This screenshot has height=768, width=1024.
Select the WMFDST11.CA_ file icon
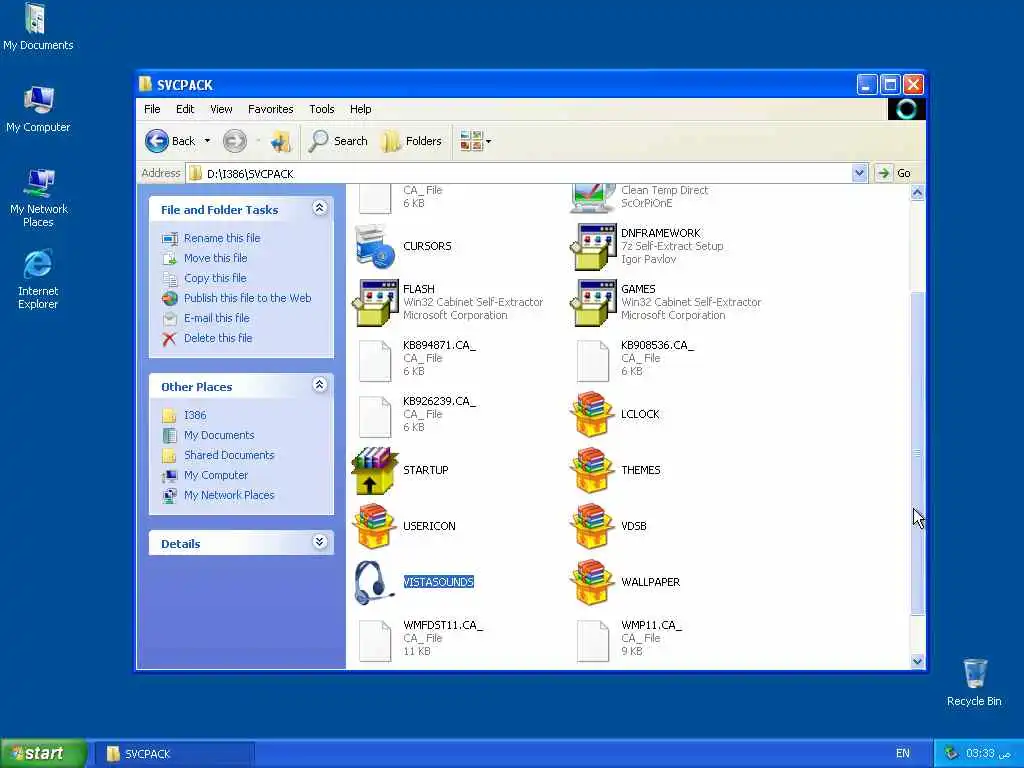click(x=376, y=641)
